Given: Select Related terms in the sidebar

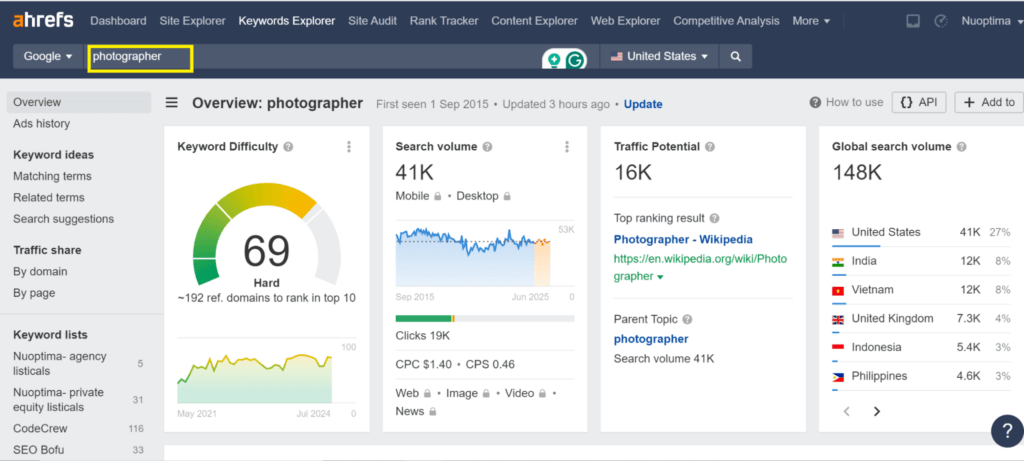Looking at the screenshot, I should point(49,197).
